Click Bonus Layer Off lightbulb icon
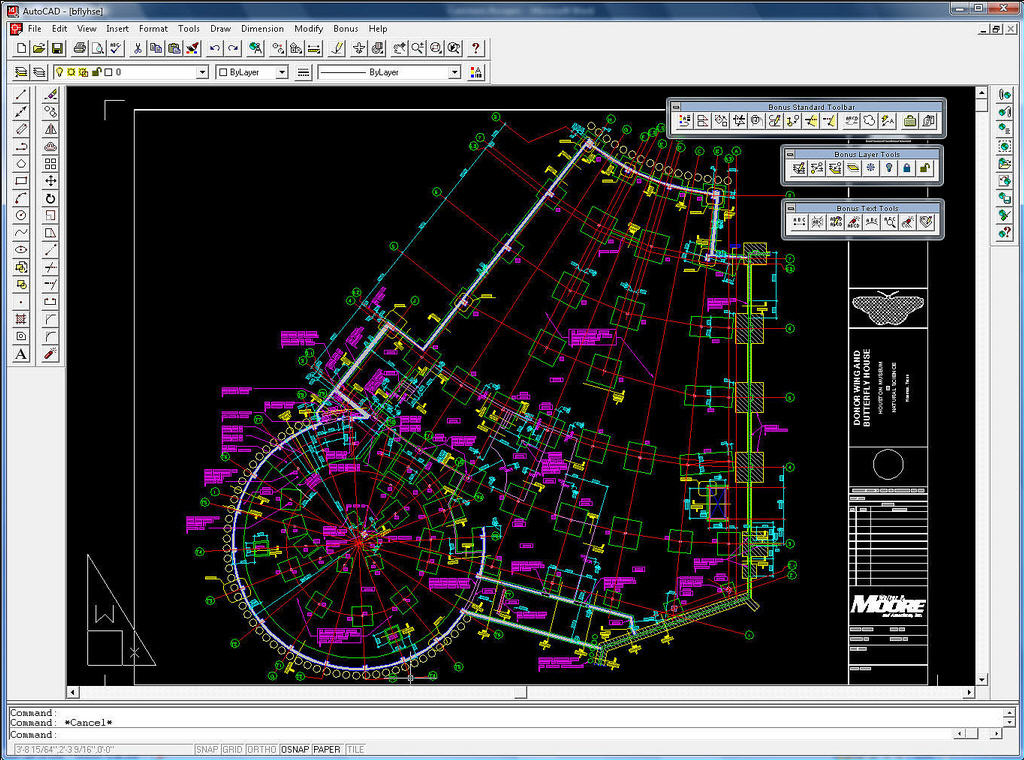This screenshot has height=760, width=1024. click(x=889, y=169)
